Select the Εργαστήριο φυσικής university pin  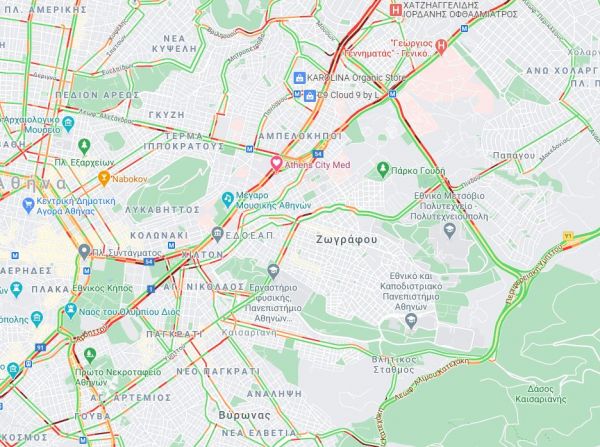click(273, 271)
